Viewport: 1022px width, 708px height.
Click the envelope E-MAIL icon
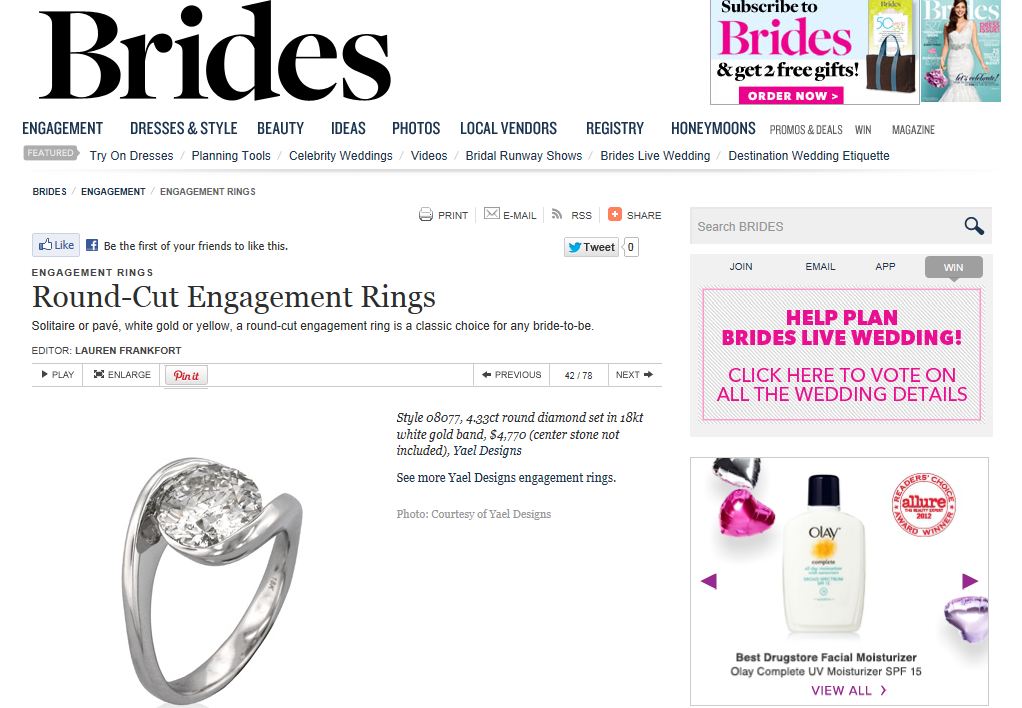(x=491, y=214)
